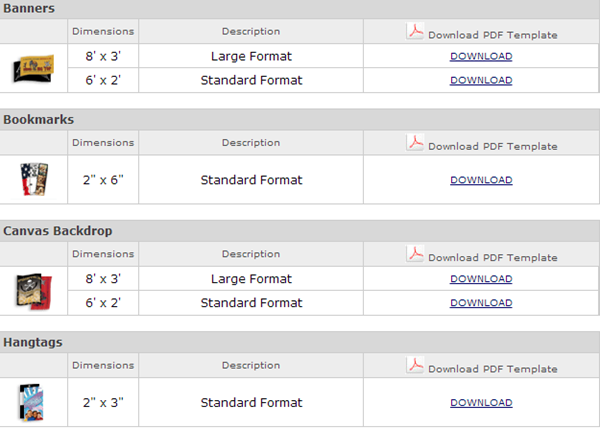Image resolution: width=600 pixels, height=429 pixels.
Task: Download the Bookmarks 2" x 6" template
Action: point(481,180)
